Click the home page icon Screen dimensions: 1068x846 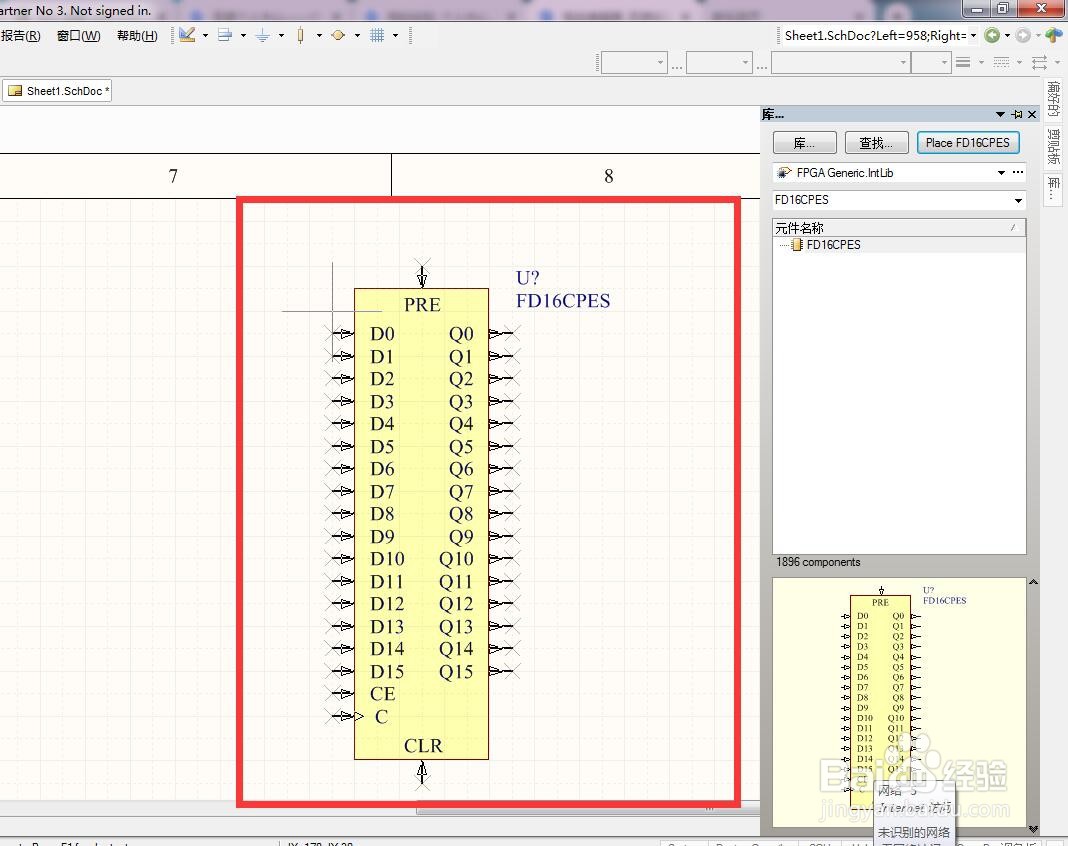(x=1054, y=35)
